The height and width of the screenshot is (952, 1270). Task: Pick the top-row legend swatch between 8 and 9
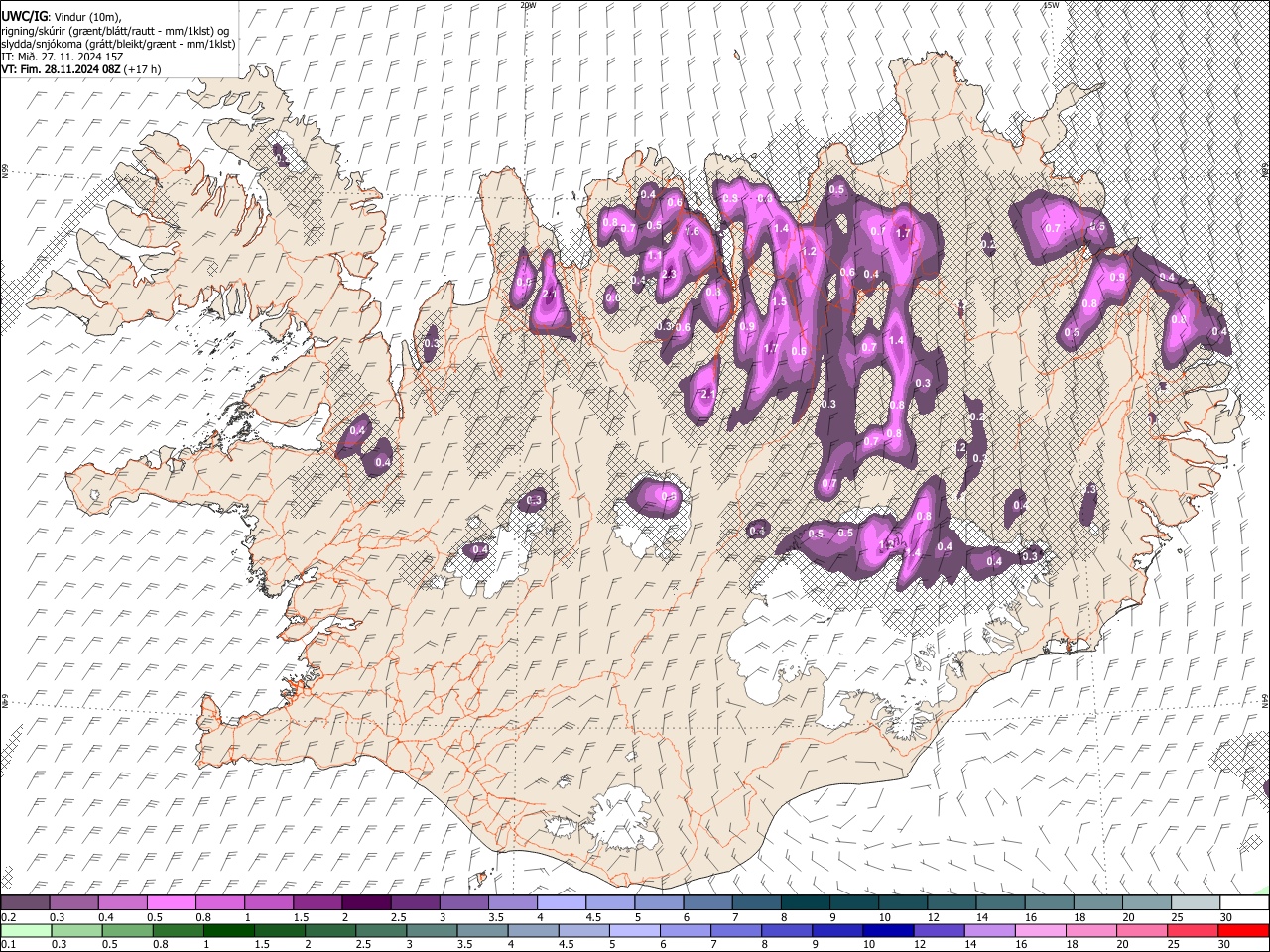point(805,902)
